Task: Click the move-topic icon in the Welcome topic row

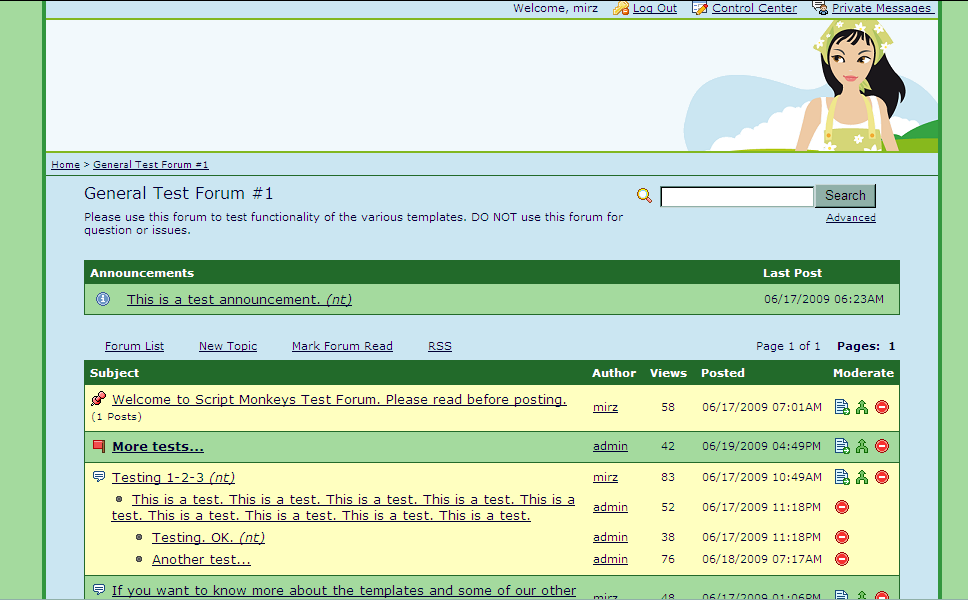Action: coord(842,407)
